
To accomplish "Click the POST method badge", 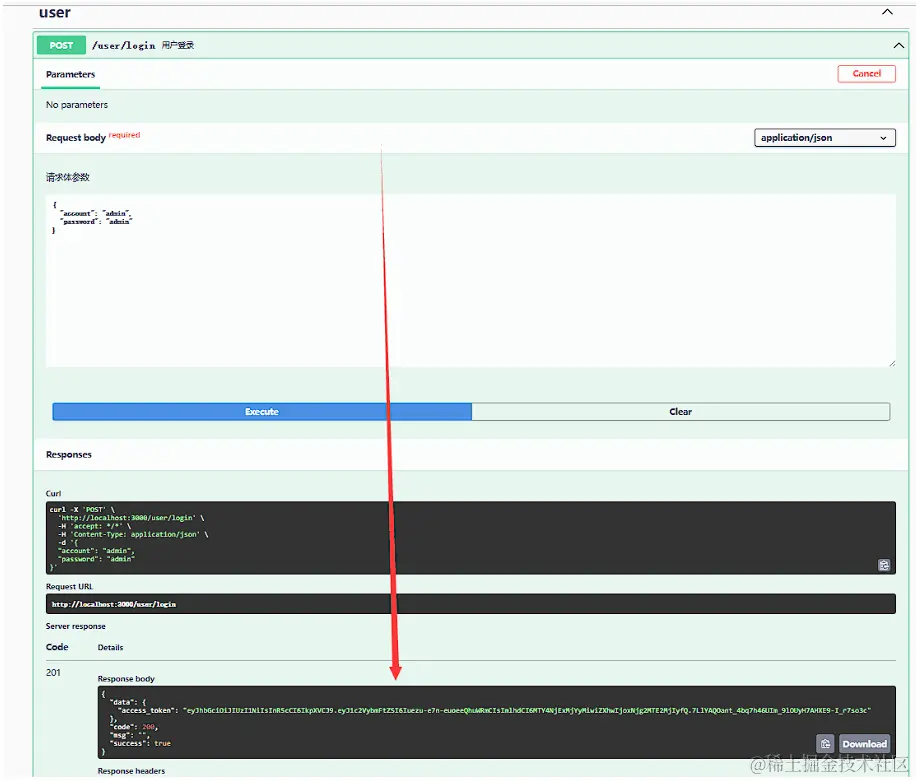I will point(61,45).
